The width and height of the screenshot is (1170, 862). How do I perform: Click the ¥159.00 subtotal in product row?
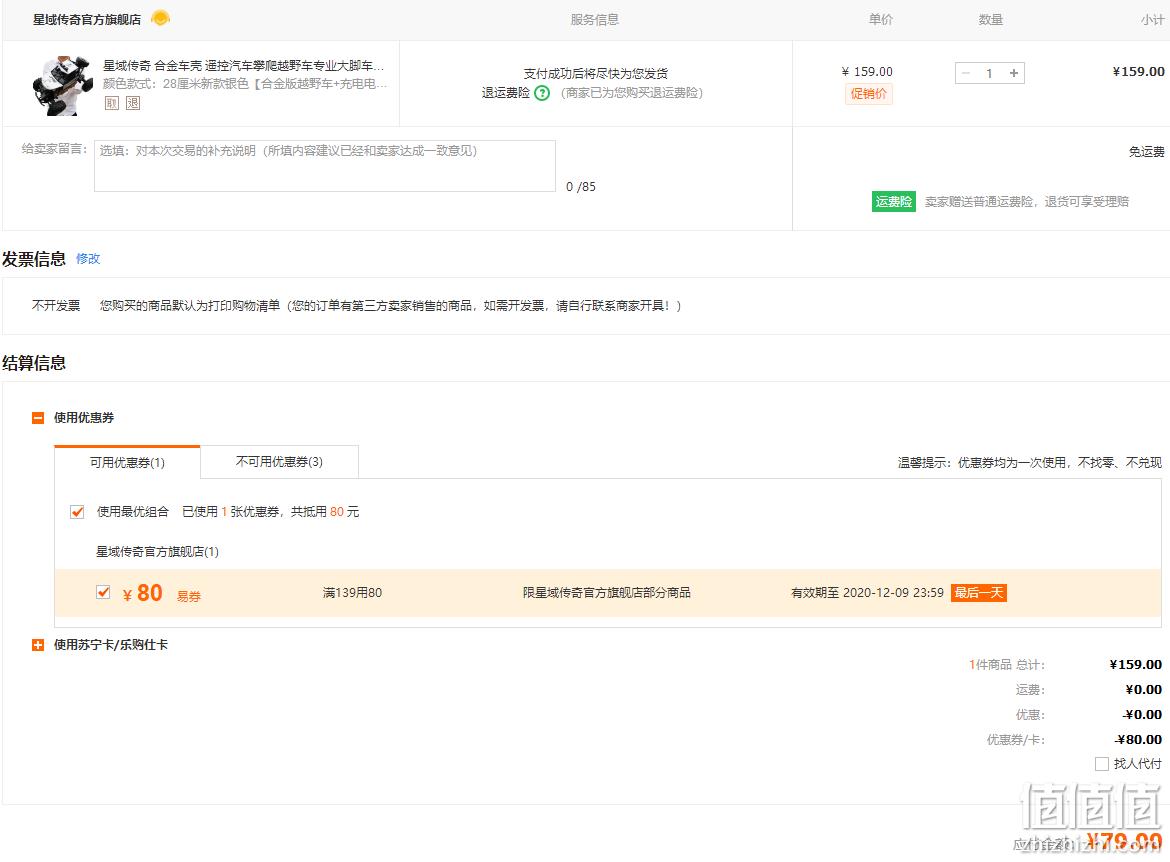point(1138,72)
